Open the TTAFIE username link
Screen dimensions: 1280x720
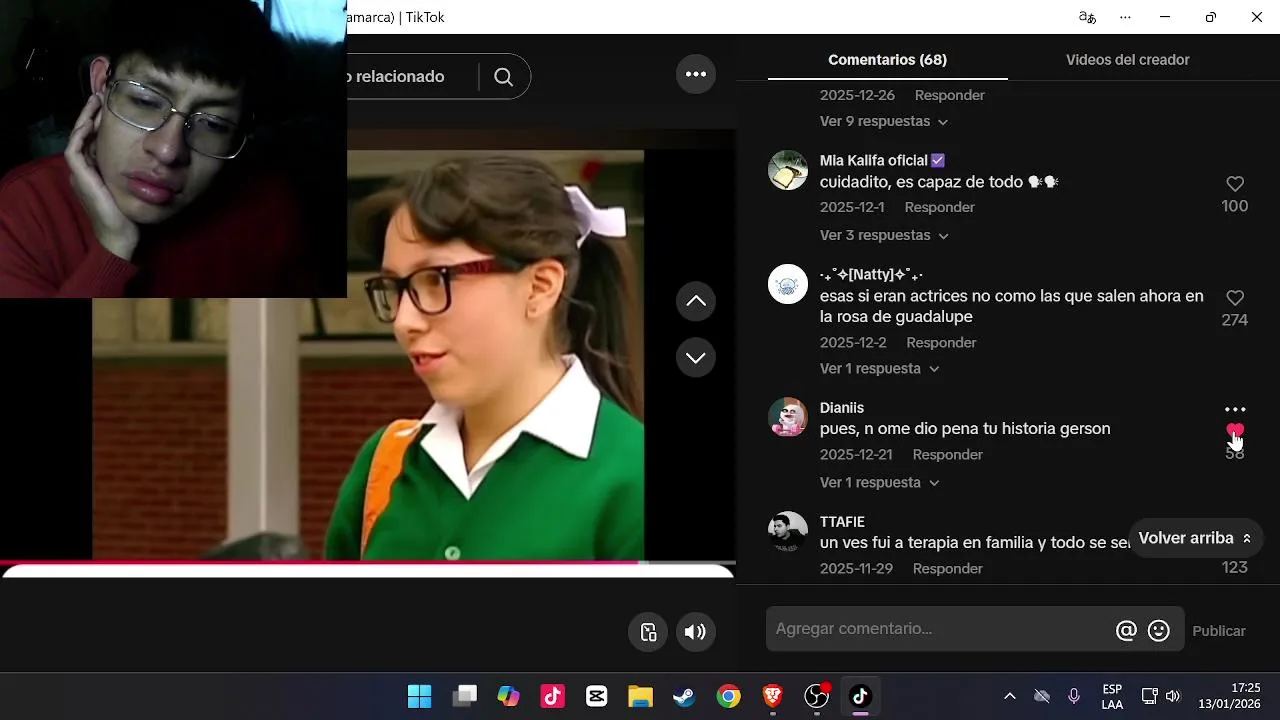(x=842, y=522)
